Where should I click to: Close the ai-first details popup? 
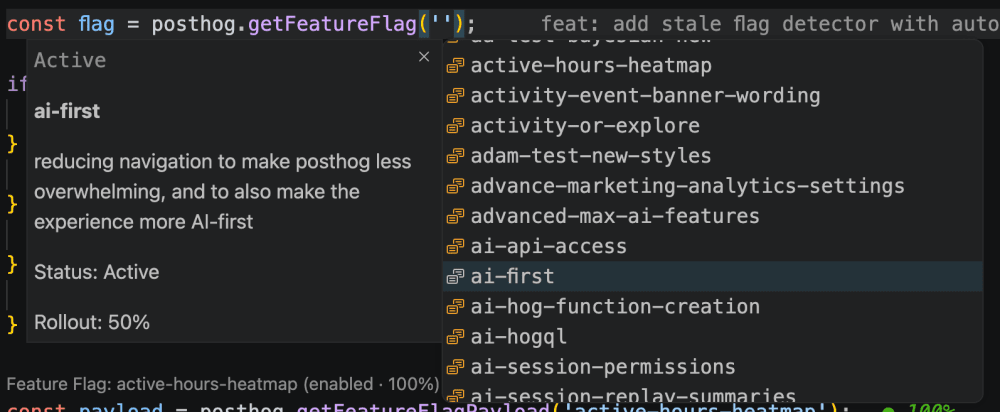click(x=424, y=57)
